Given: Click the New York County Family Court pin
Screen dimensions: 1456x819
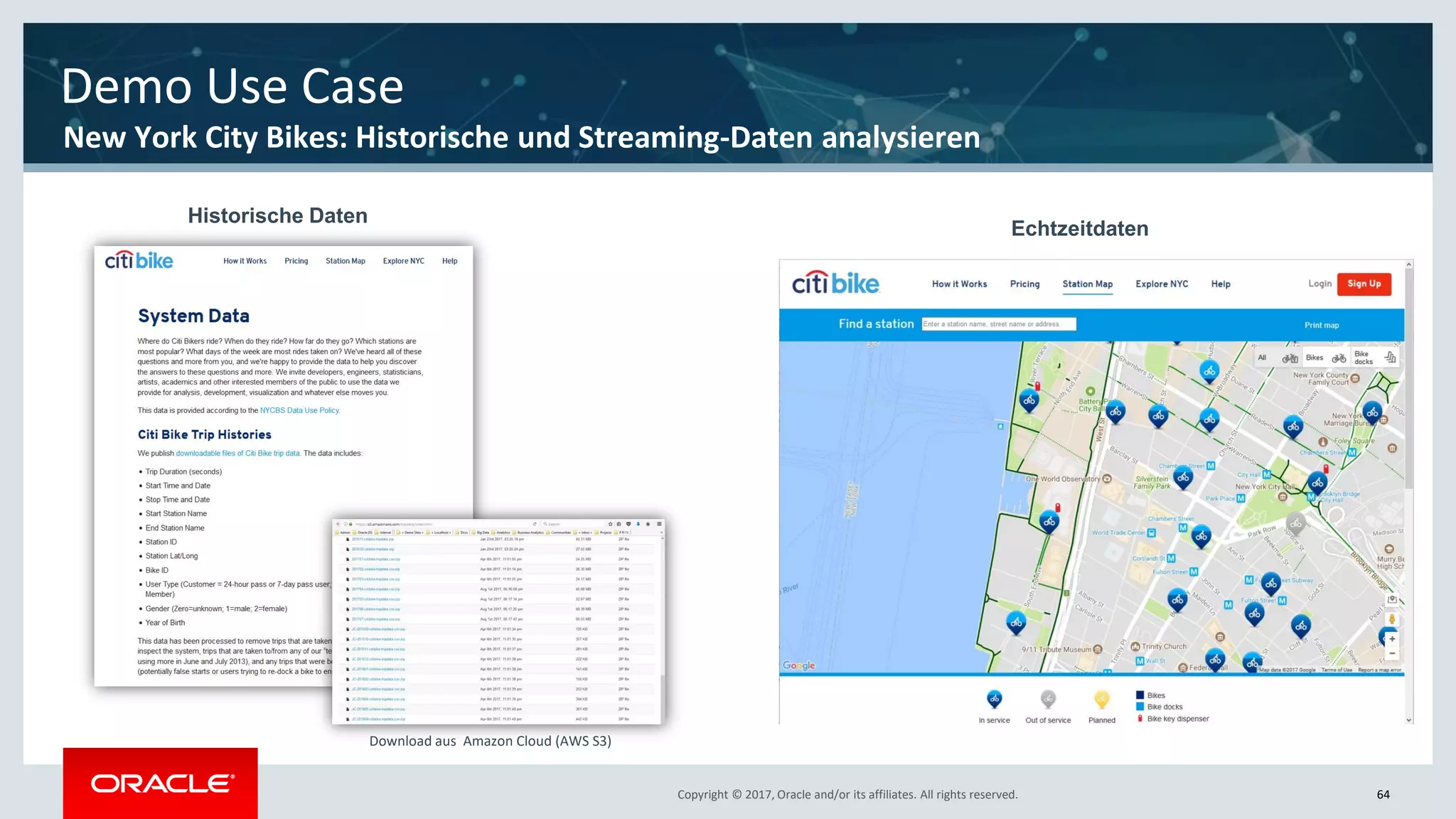Looking at the screenshot, I should pos(1355,378).
